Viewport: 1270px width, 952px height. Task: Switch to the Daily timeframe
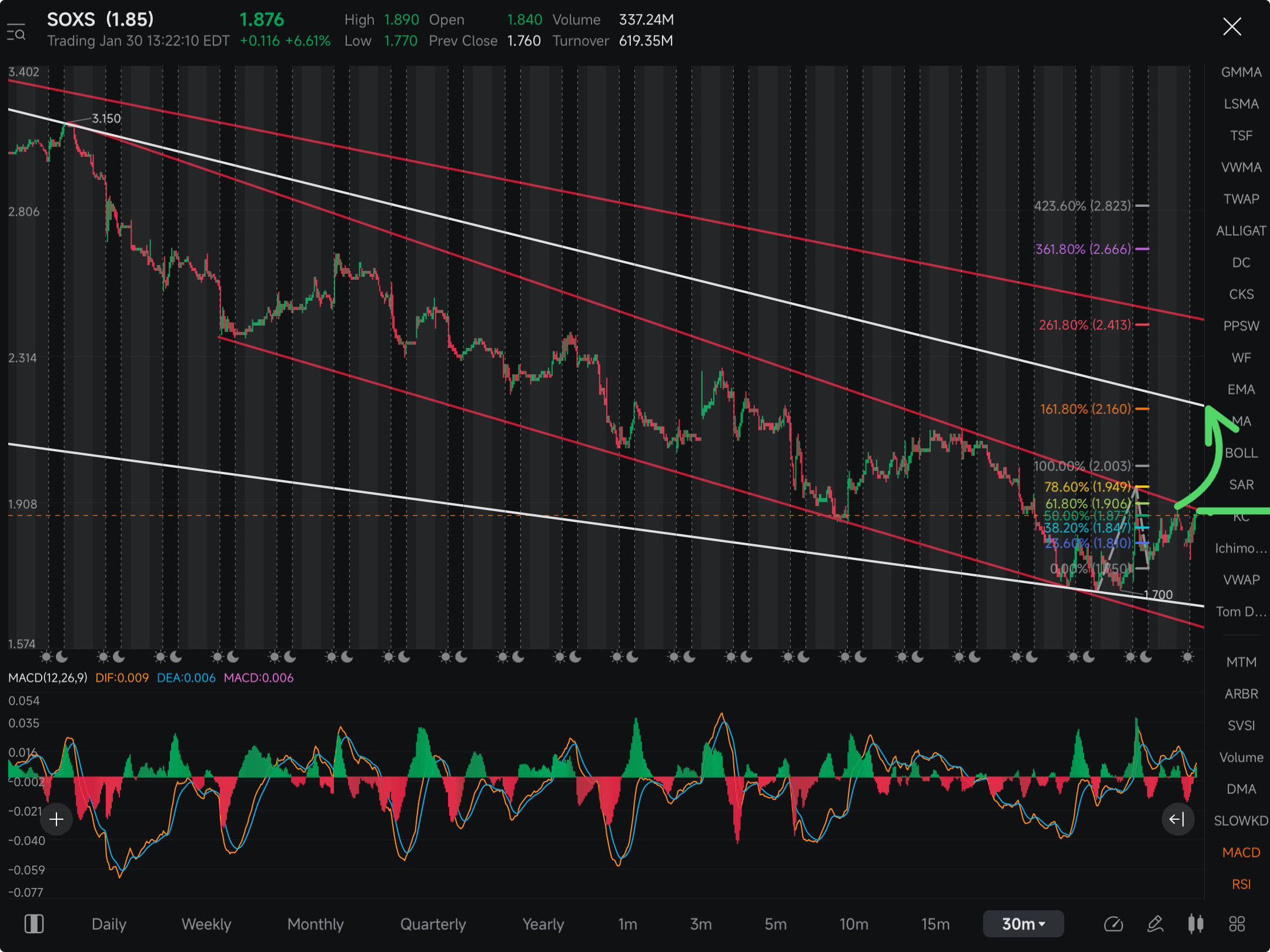pos(109,924)
